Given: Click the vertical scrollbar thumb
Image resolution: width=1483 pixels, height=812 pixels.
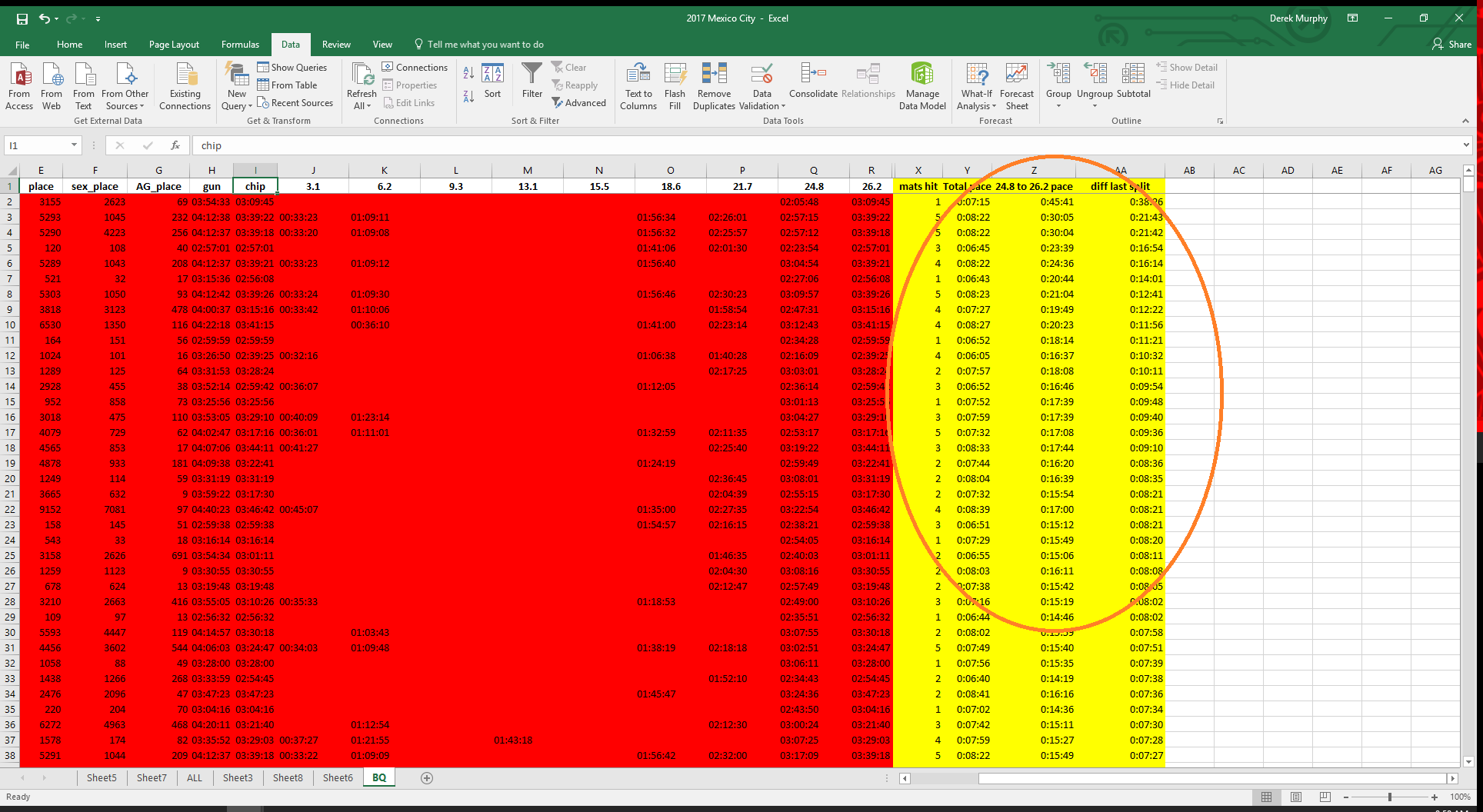Looking at the screenshot, I should tap(1468, 185).
